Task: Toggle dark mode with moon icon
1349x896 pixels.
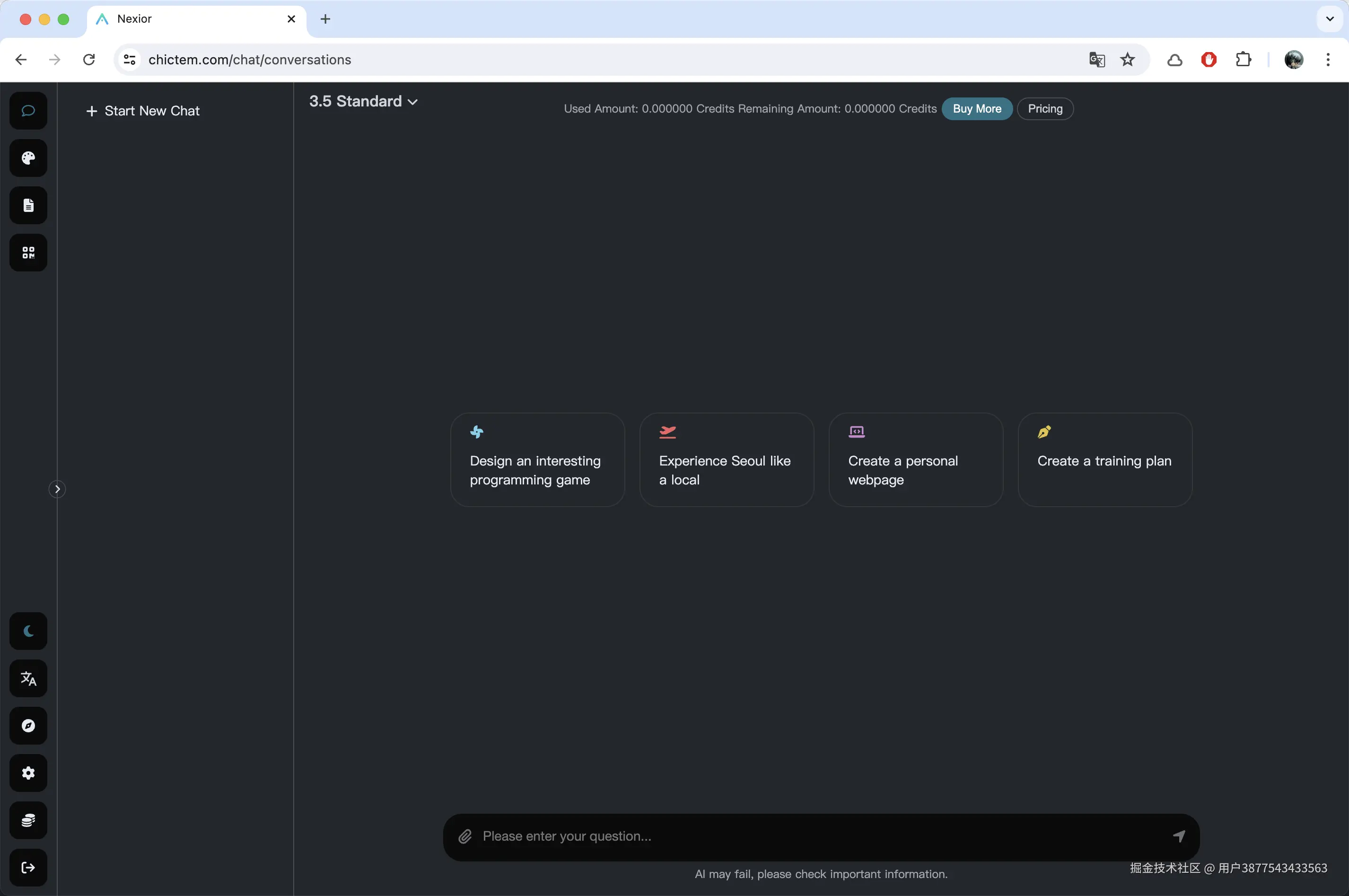Action: pyautogui.click(x=28, y=631)
